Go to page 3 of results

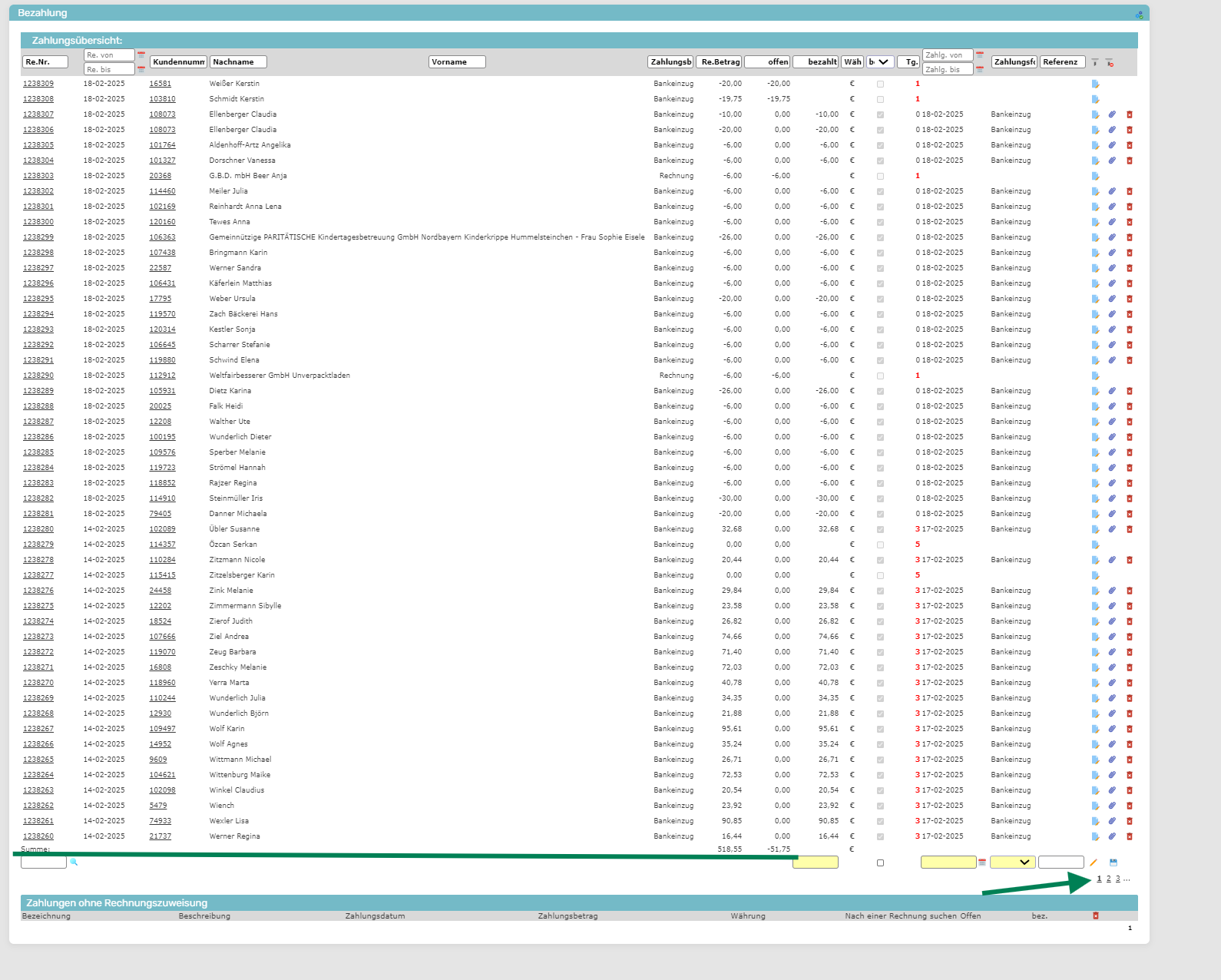click(x=1117, y=879)
